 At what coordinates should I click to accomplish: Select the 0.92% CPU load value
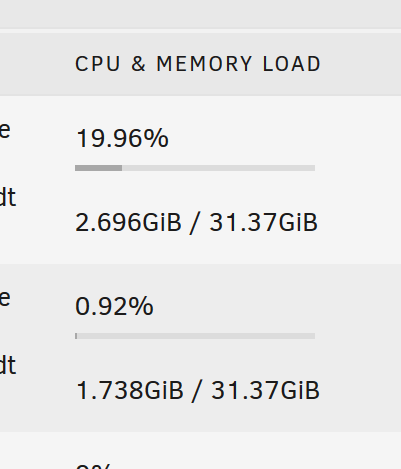click(114, 306)
